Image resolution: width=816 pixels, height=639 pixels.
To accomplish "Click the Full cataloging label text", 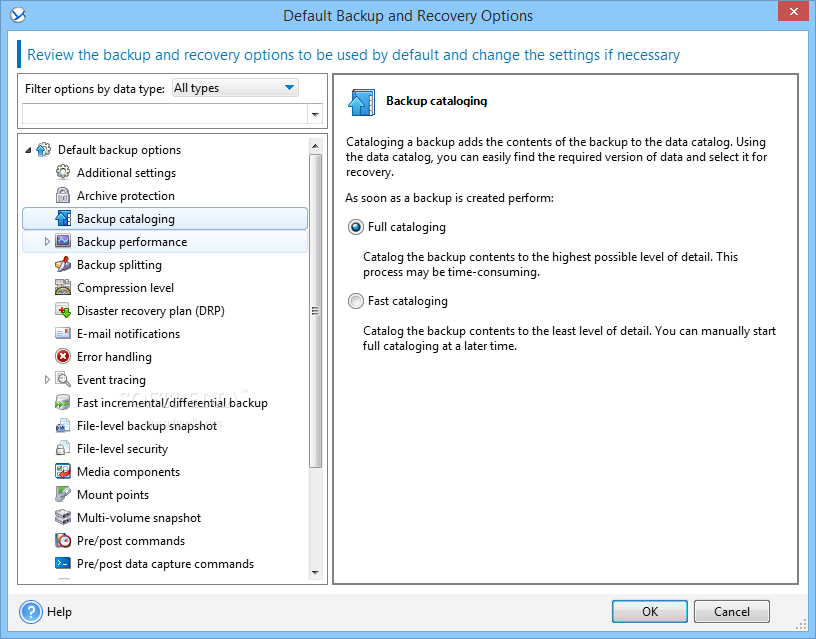I will coord(407,227).
